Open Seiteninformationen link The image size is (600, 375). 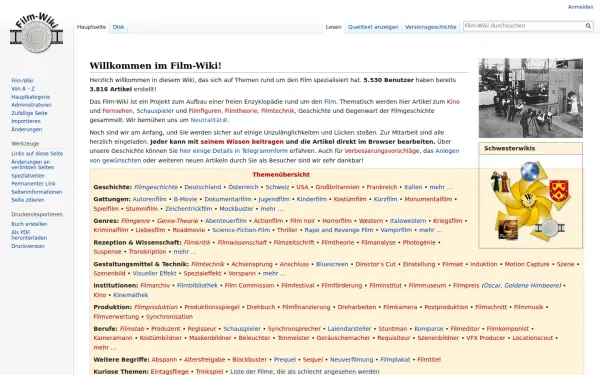point(37,192)
